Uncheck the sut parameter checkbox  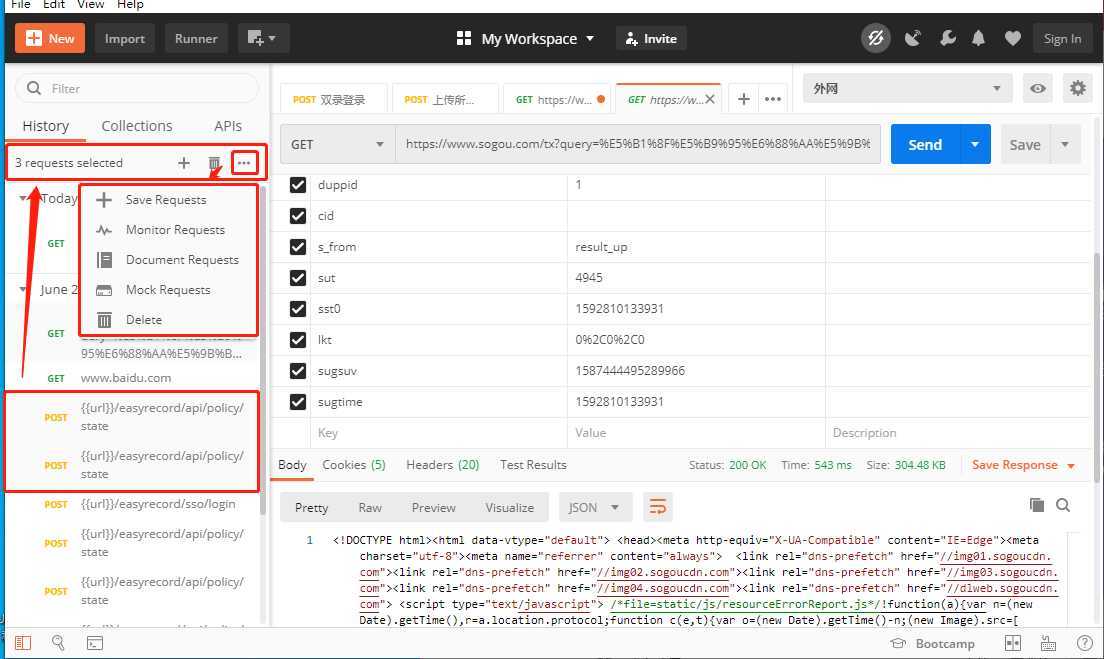click(x=298, y=277)
